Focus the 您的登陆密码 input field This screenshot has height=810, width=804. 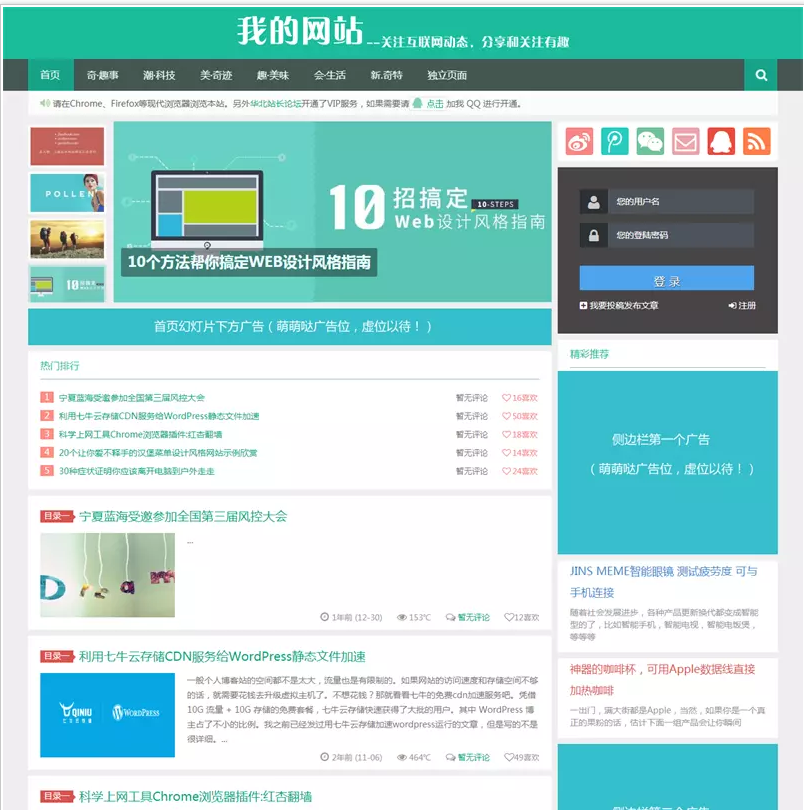681,236
